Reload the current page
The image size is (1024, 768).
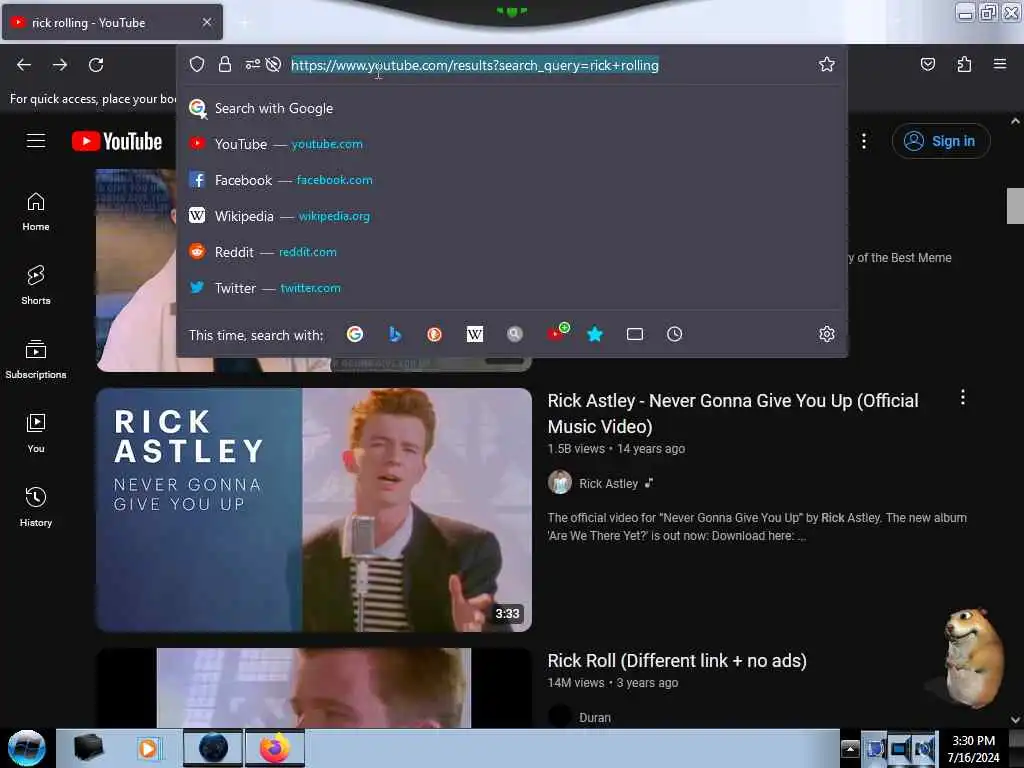(x=96, y=65)
